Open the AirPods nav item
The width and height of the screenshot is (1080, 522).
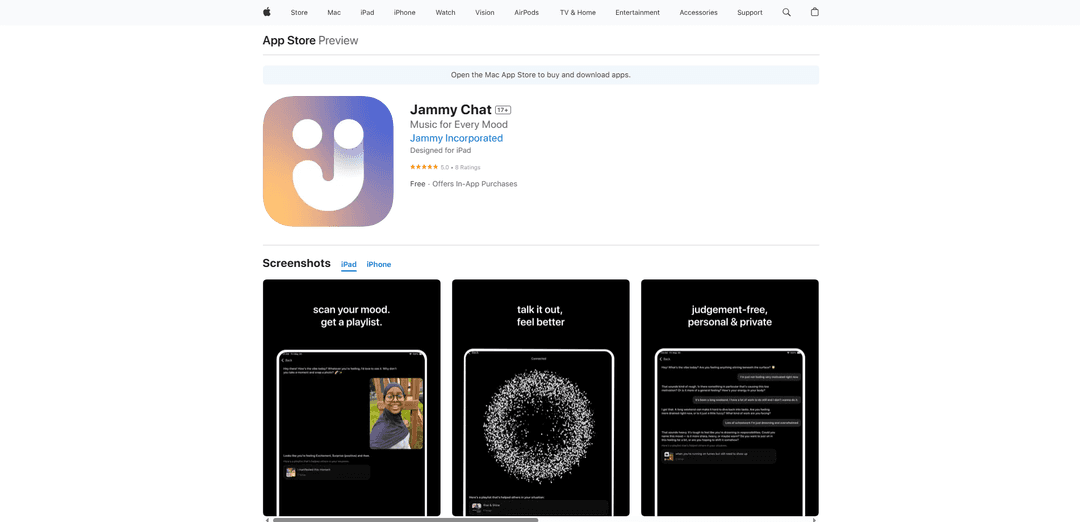526,12
